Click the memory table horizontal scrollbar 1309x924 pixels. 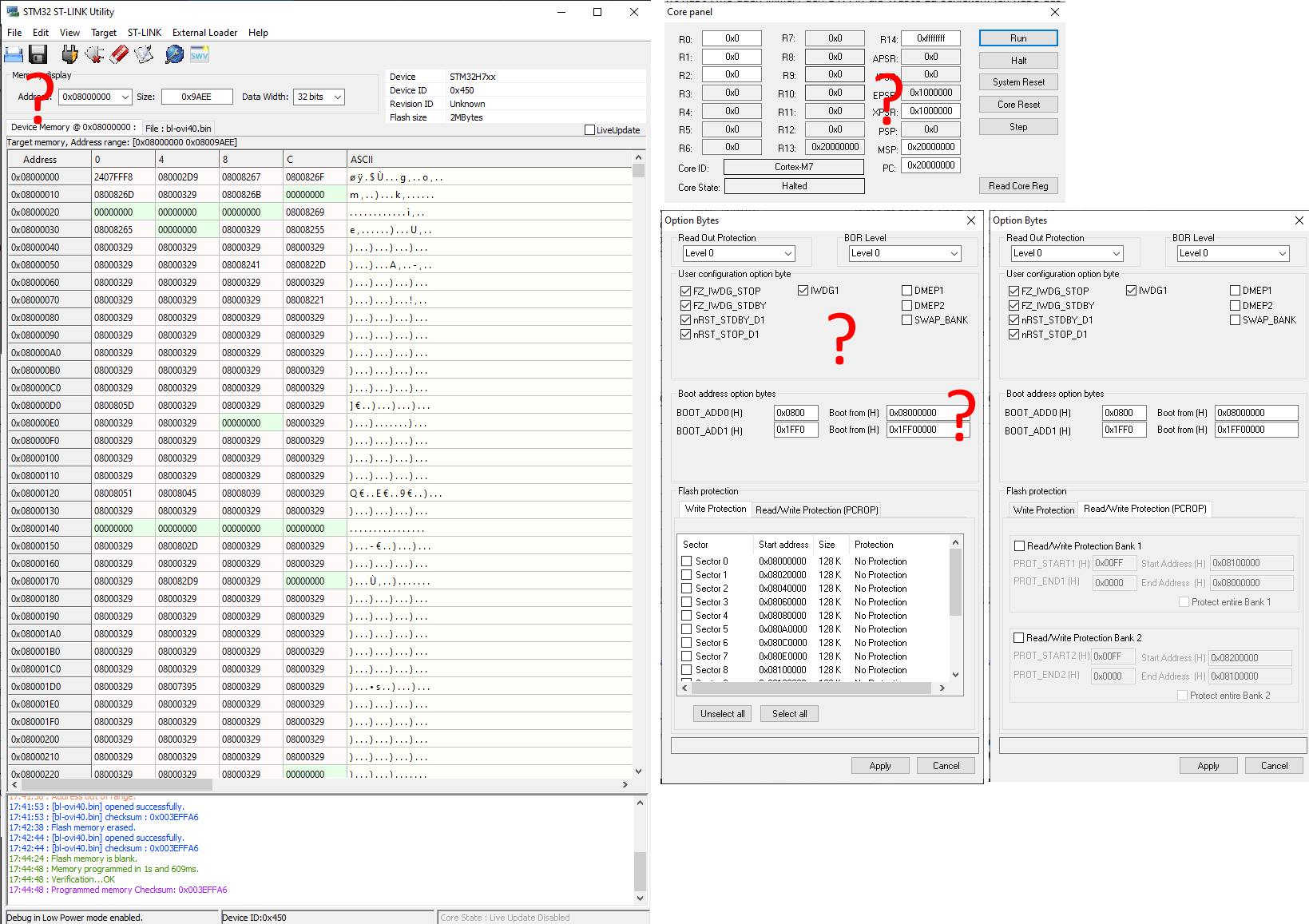tap(319, 785)
